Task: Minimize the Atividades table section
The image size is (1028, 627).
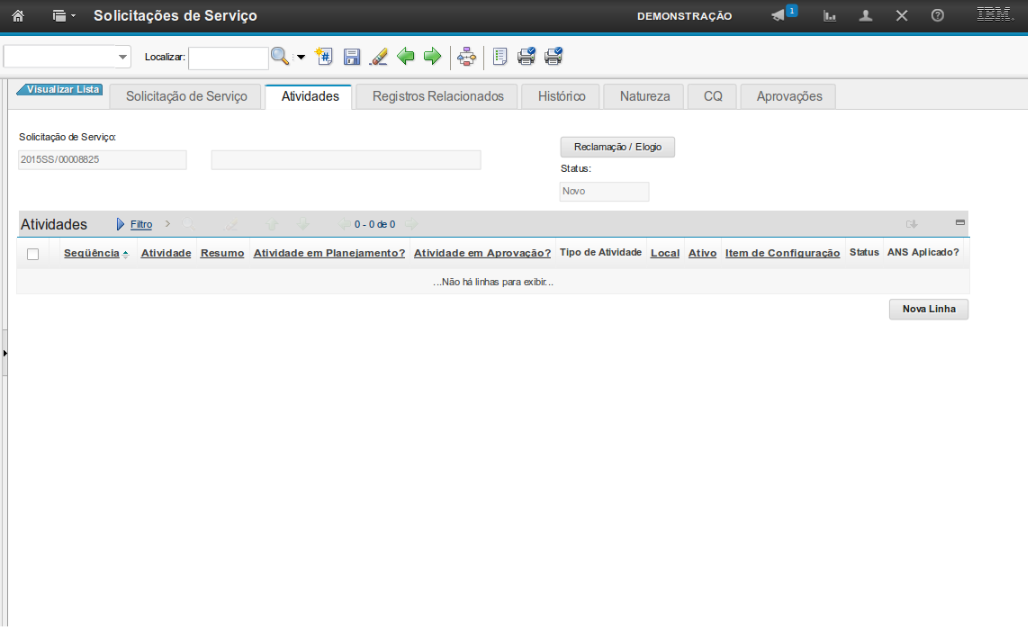Action: [960, 222]
